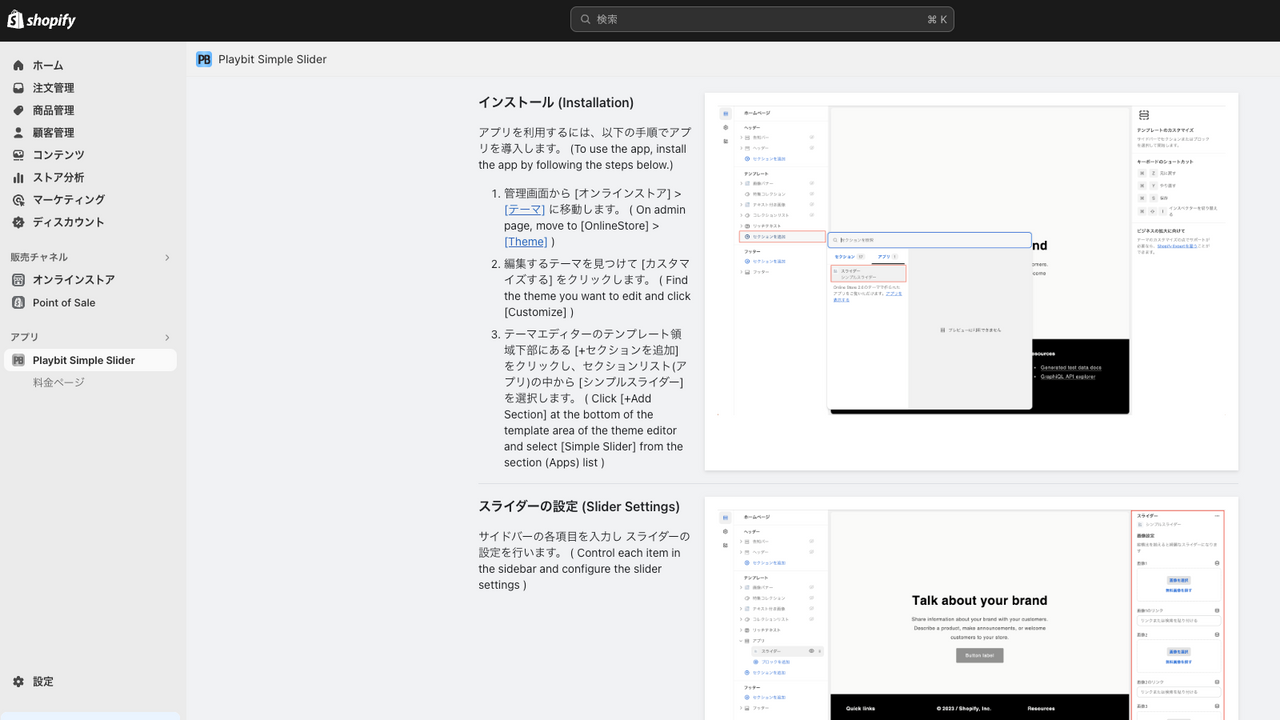Follow the テーマ link
Screen dimensions: 1280x720
[525, 209]
